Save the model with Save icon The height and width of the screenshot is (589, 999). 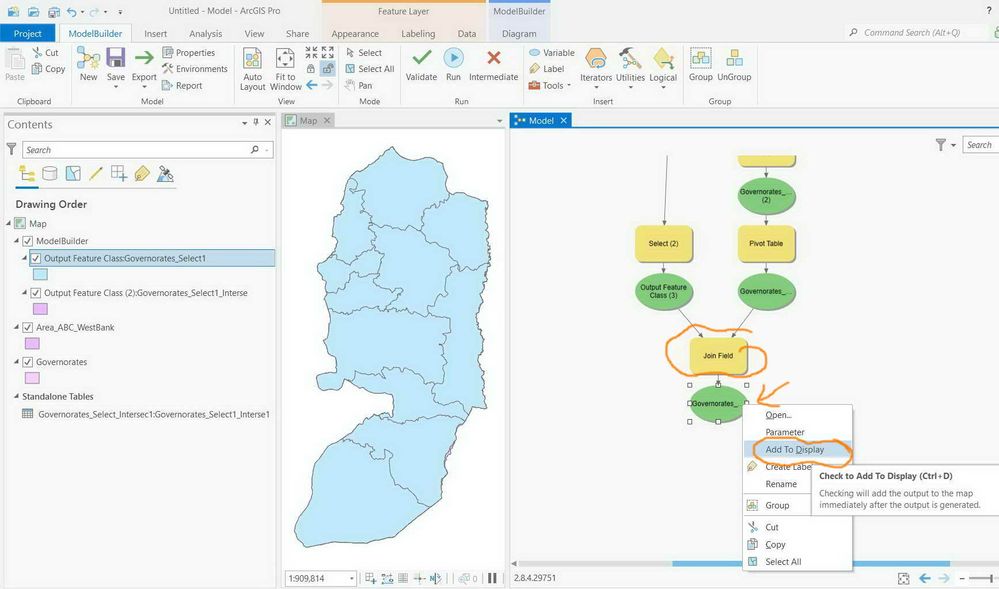pos(115,59)
